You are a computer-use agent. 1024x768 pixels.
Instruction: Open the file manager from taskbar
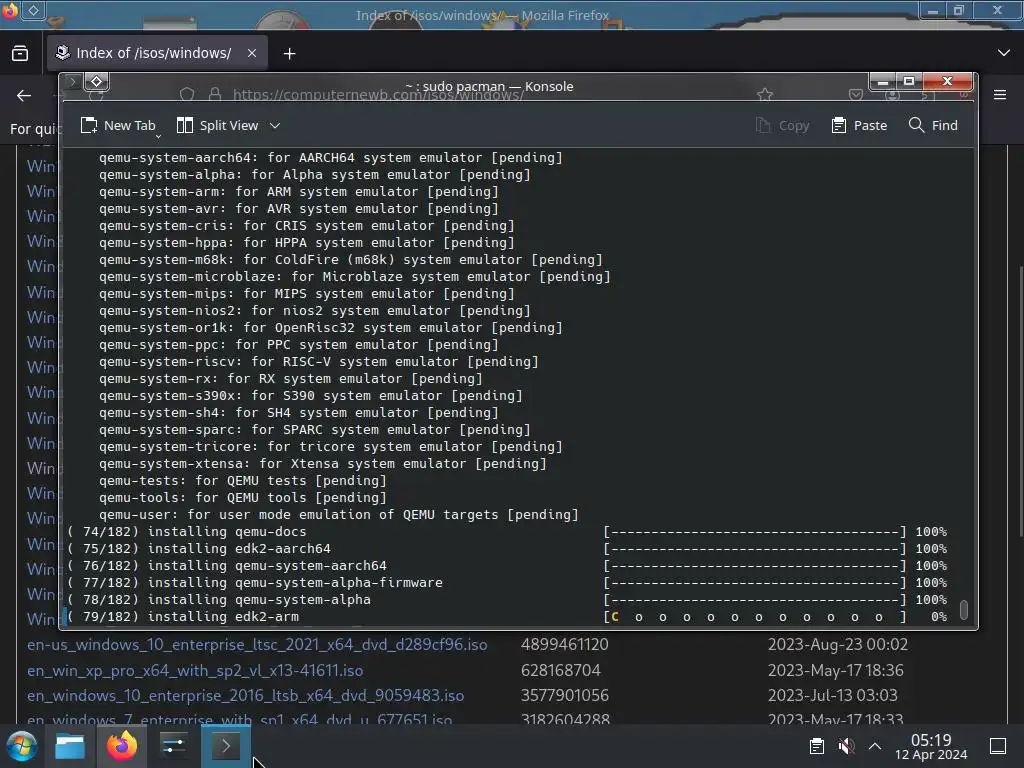coord(70,746)
